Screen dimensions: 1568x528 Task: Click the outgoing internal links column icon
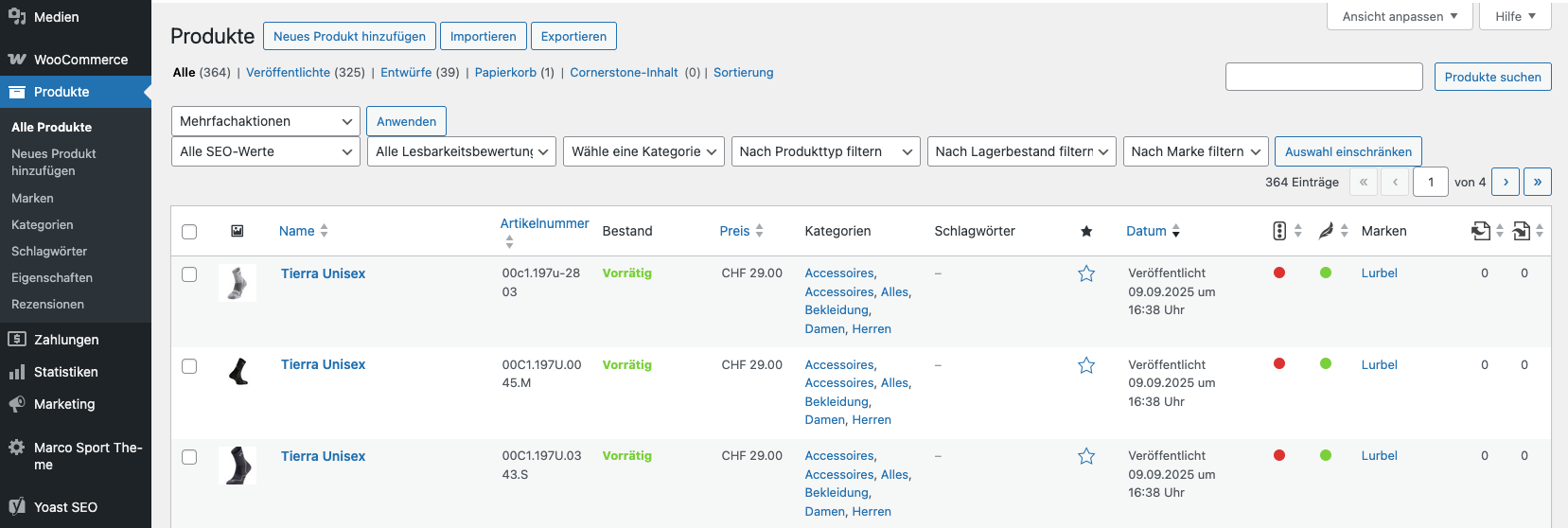(1481, 231)
